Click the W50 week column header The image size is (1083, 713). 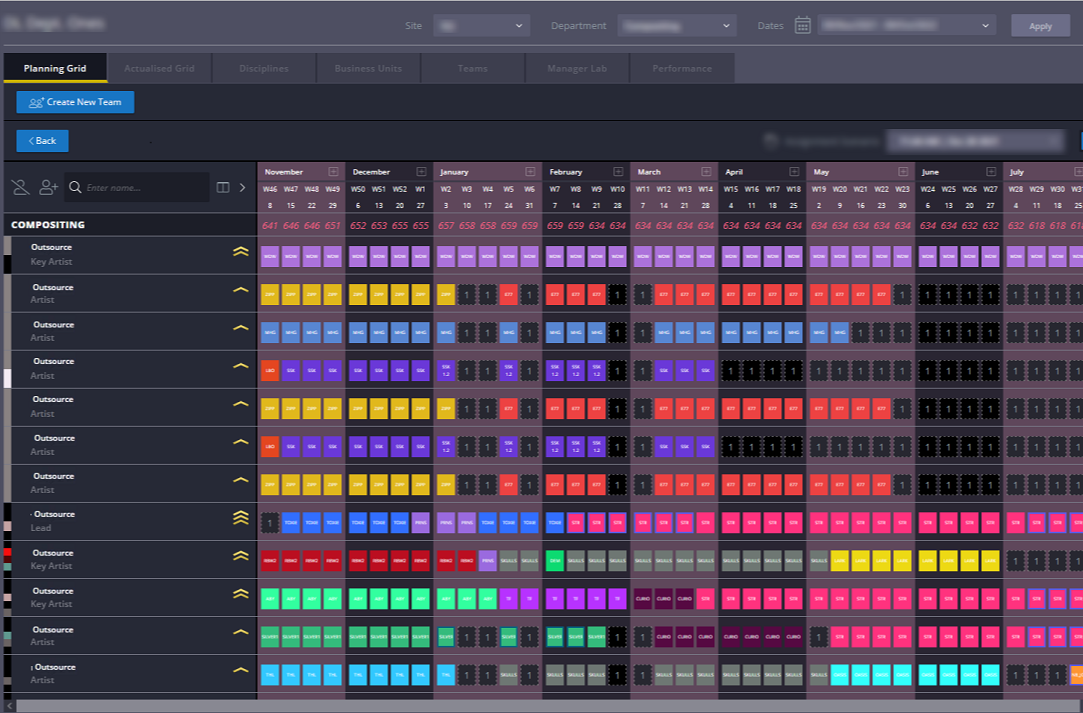(358, 189)
